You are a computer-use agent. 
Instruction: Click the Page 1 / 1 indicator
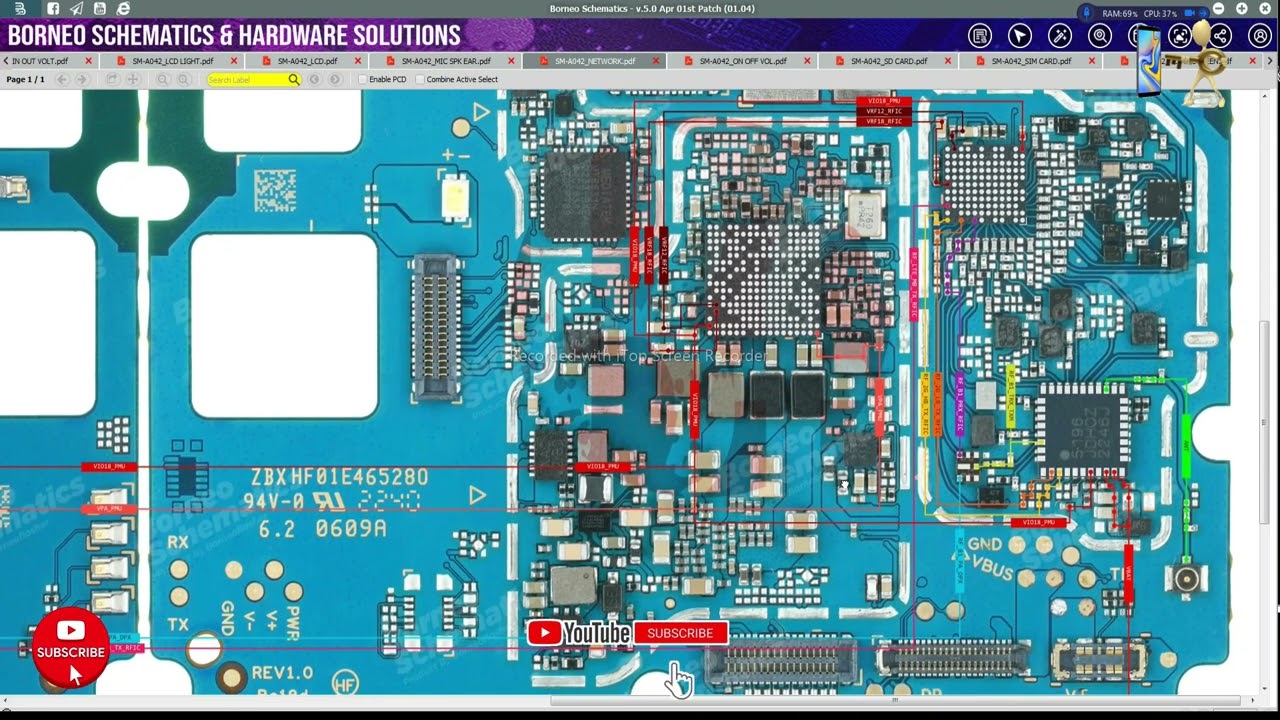coord(25,79)
